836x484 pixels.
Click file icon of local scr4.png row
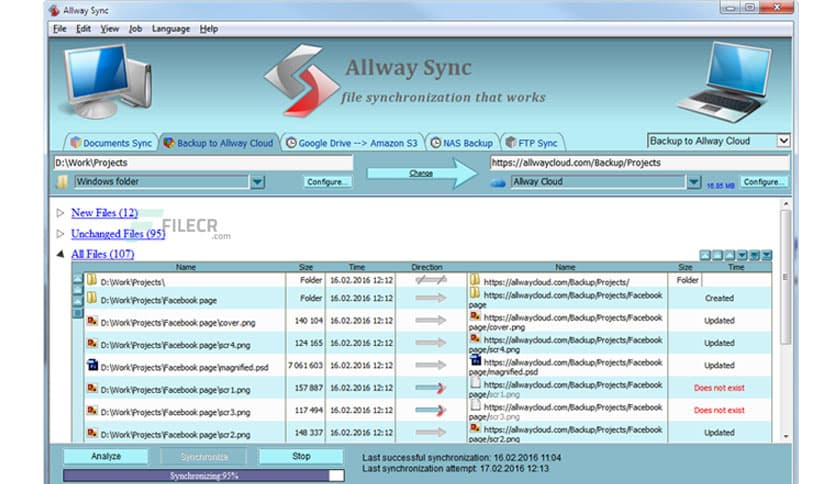coord(92,343)
